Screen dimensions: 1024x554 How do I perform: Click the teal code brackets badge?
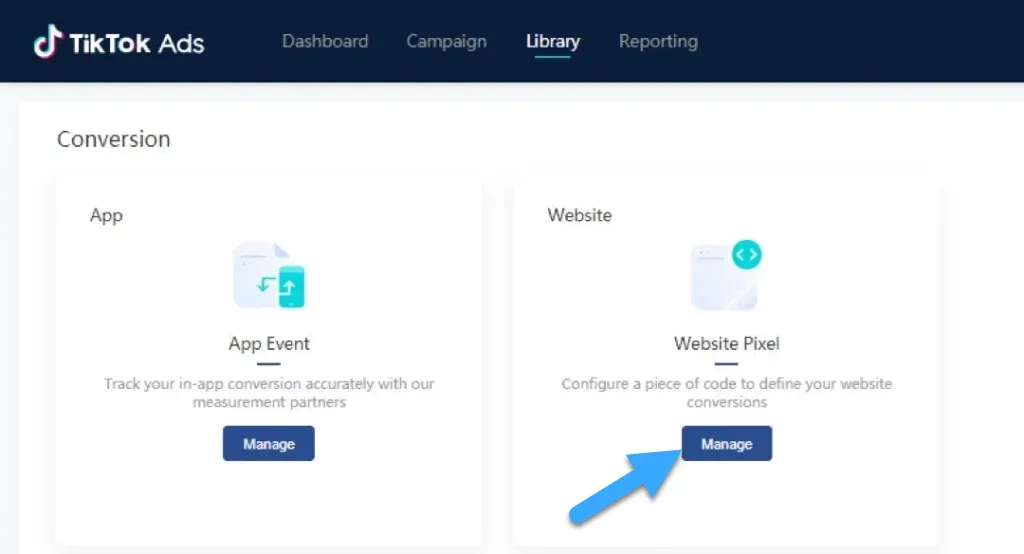click(746, 255)
